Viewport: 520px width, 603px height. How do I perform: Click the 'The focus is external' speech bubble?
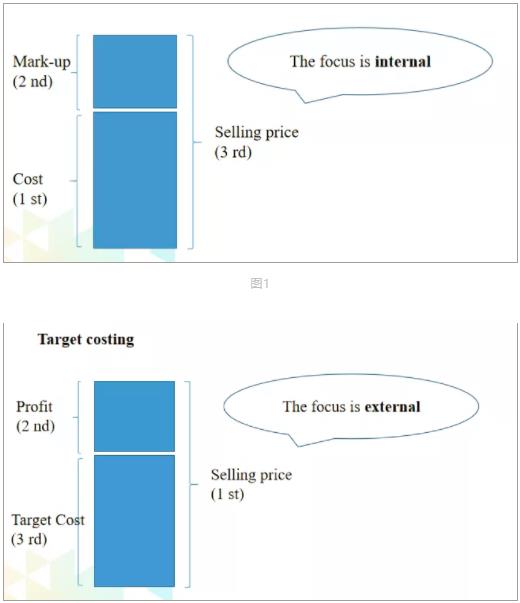pos(351,409)
